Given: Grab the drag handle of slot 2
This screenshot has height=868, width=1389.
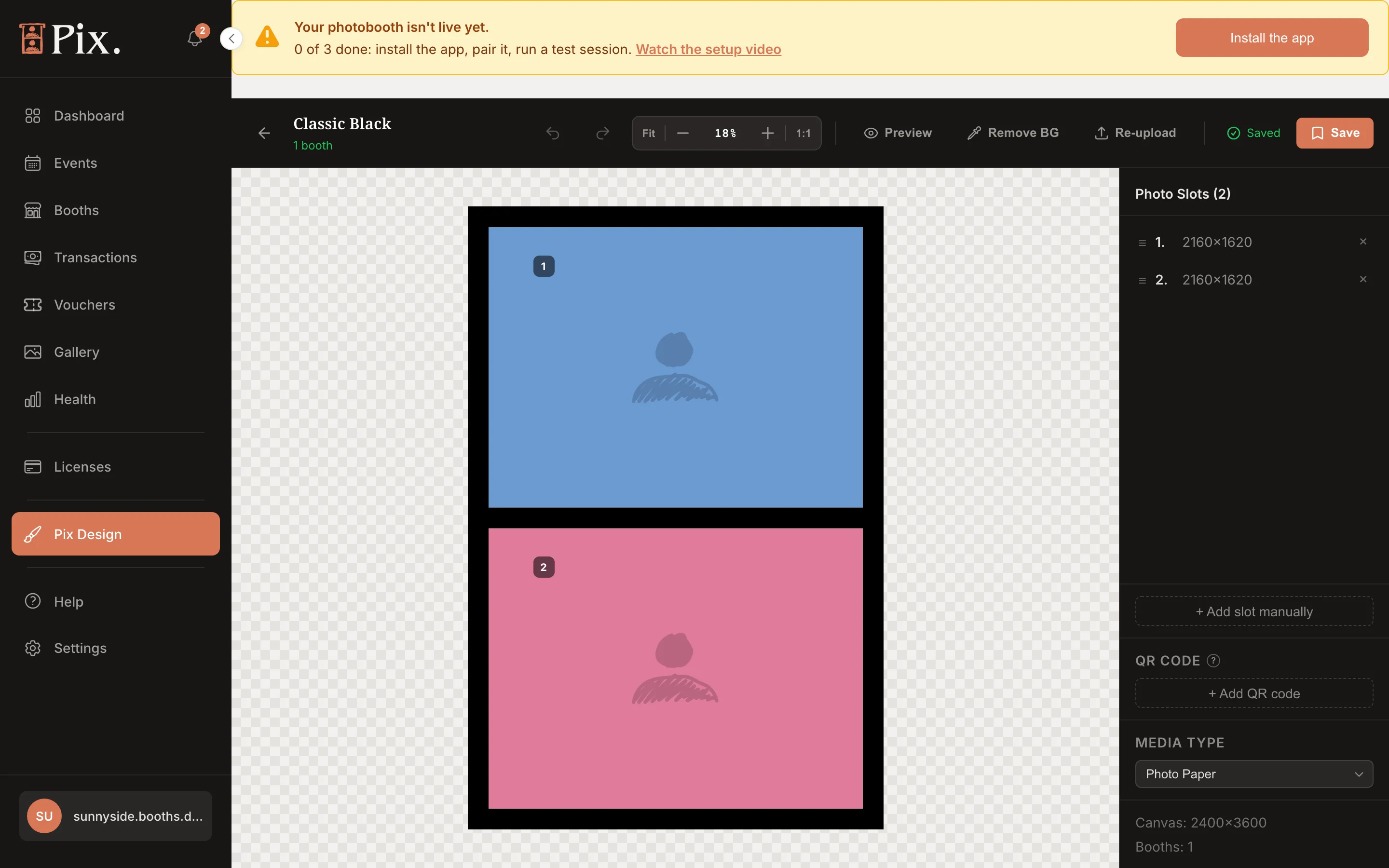Looking at the screenshot, I should [1142, 280].
